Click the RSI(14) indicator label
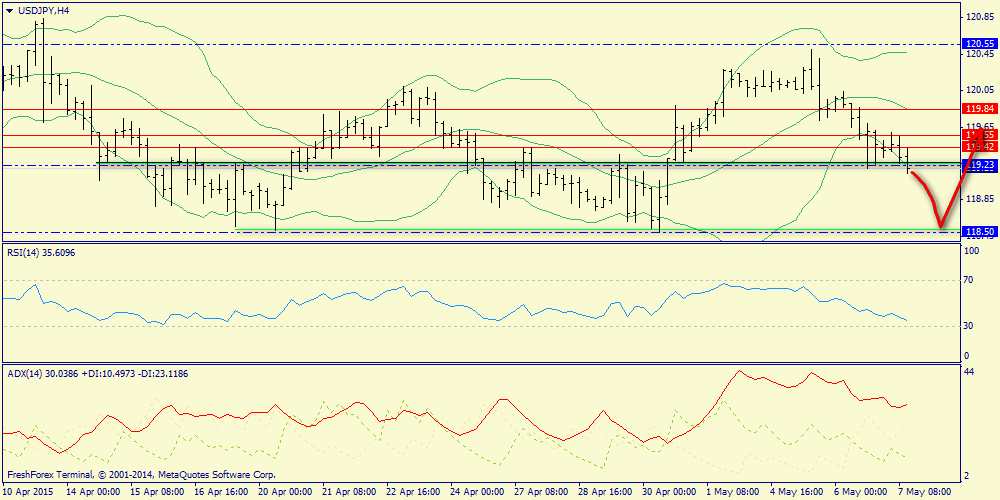Viewport: 1000px width, 500px height. point(40,253)
